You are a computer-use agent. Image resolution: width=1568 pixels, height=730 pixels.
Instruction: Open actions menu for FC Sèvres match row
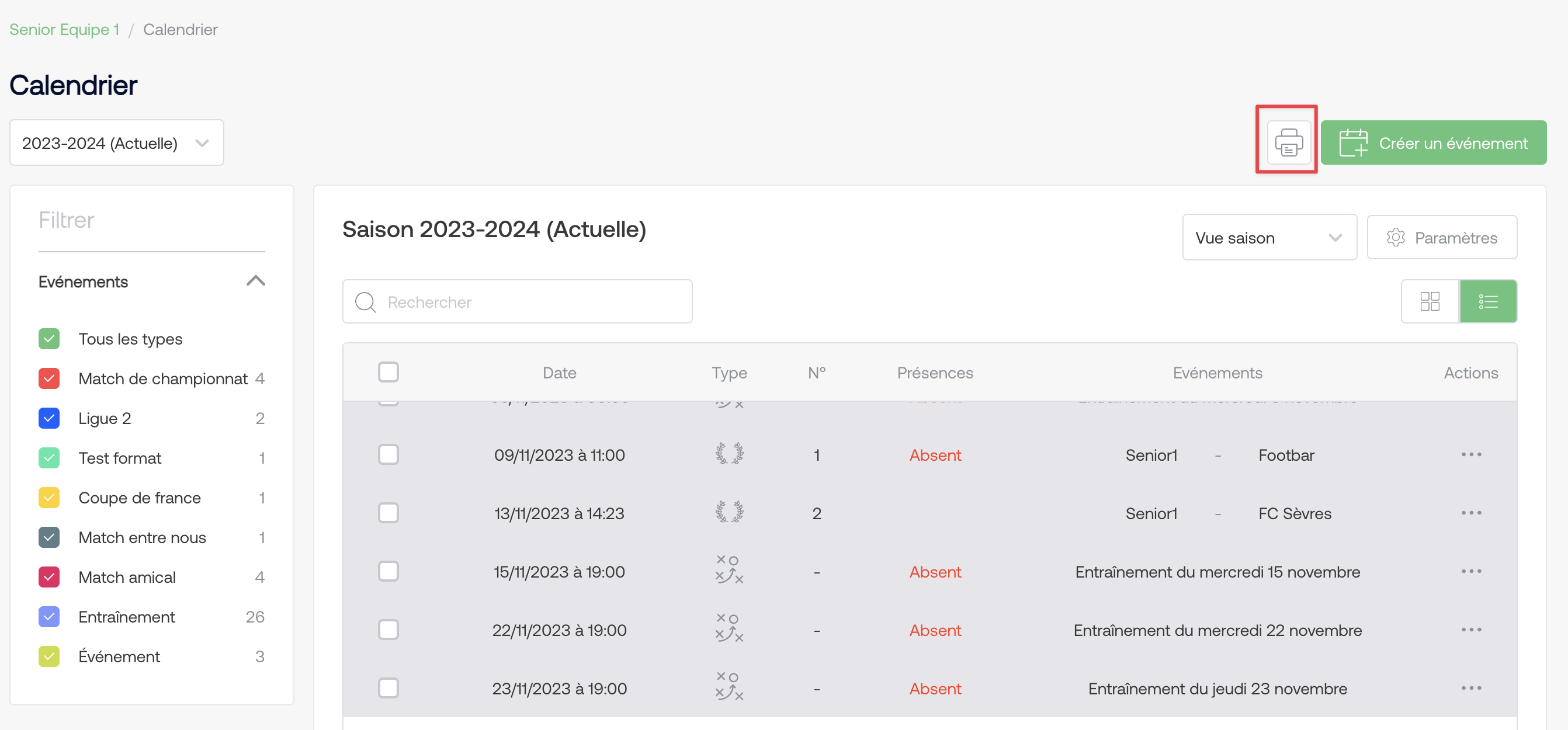tap(1470, 513)
